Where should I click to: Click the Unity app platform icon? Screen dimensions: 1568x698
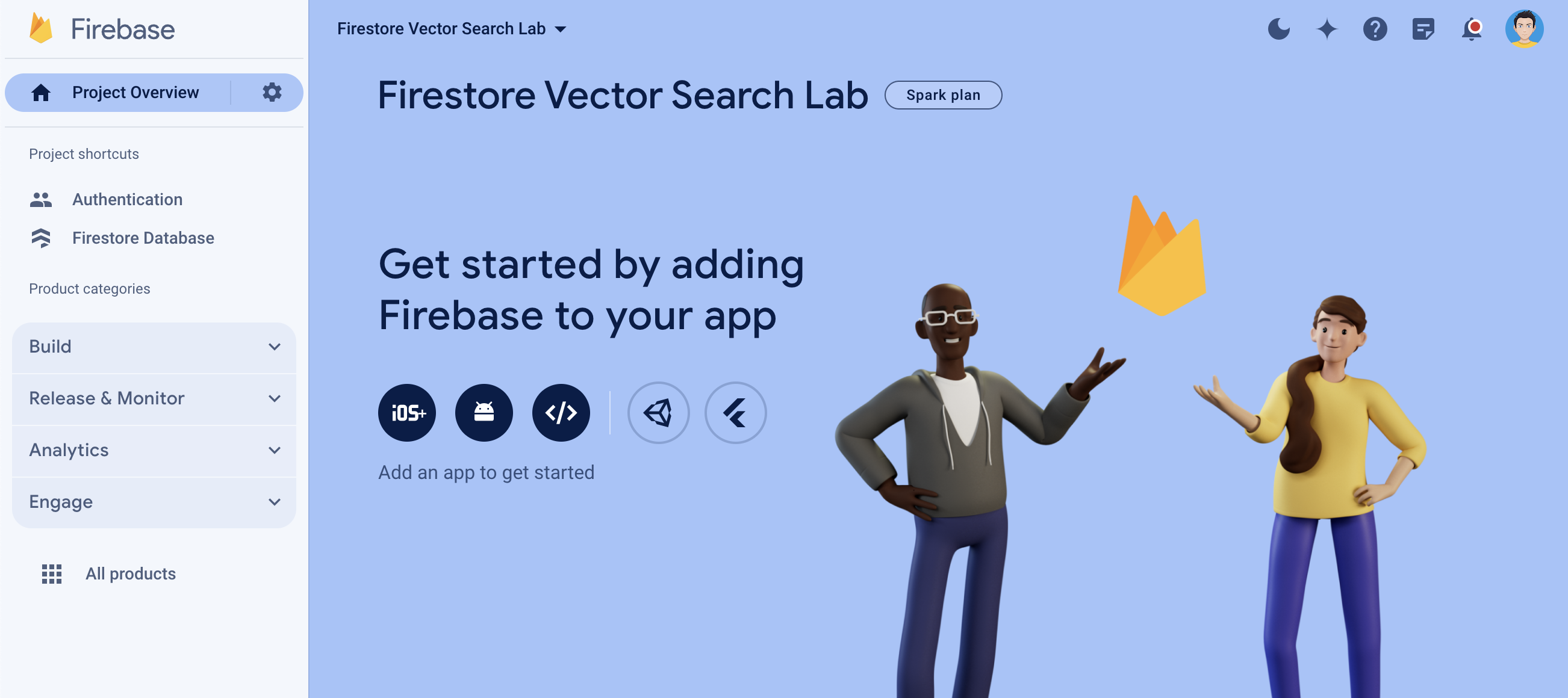click(x=660, y=411)
